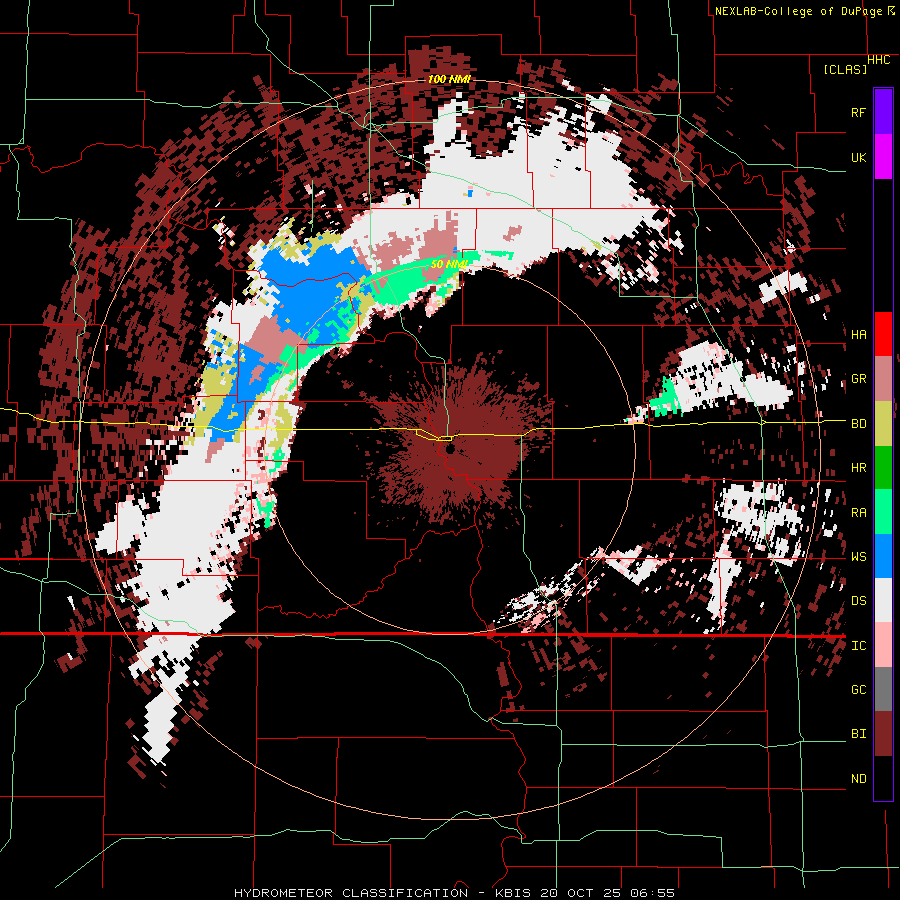Click the RF purple legend swatch
This screenshot has height=900, width=900.
[x=883, y=112]
